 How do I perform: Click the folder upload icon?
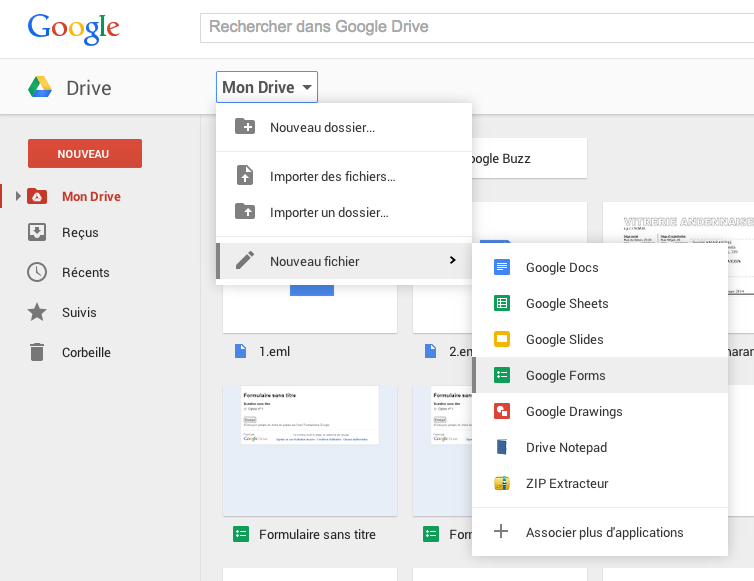[x=245, y=211]
